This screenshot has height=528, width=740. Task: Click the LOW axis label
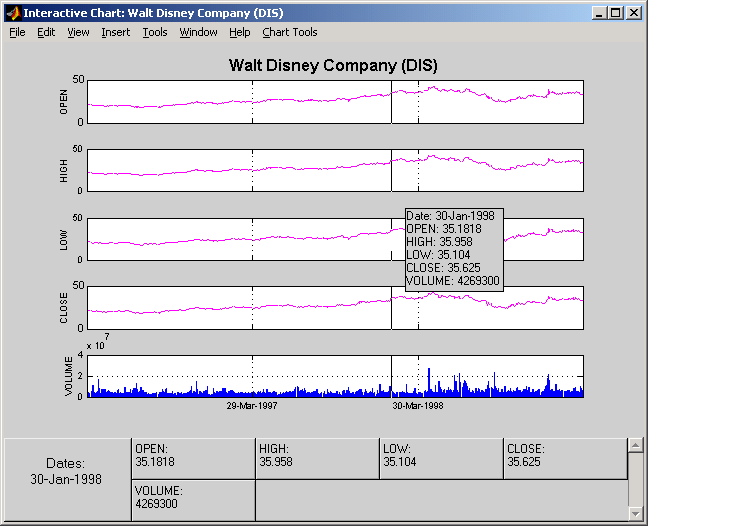[63, 240]
